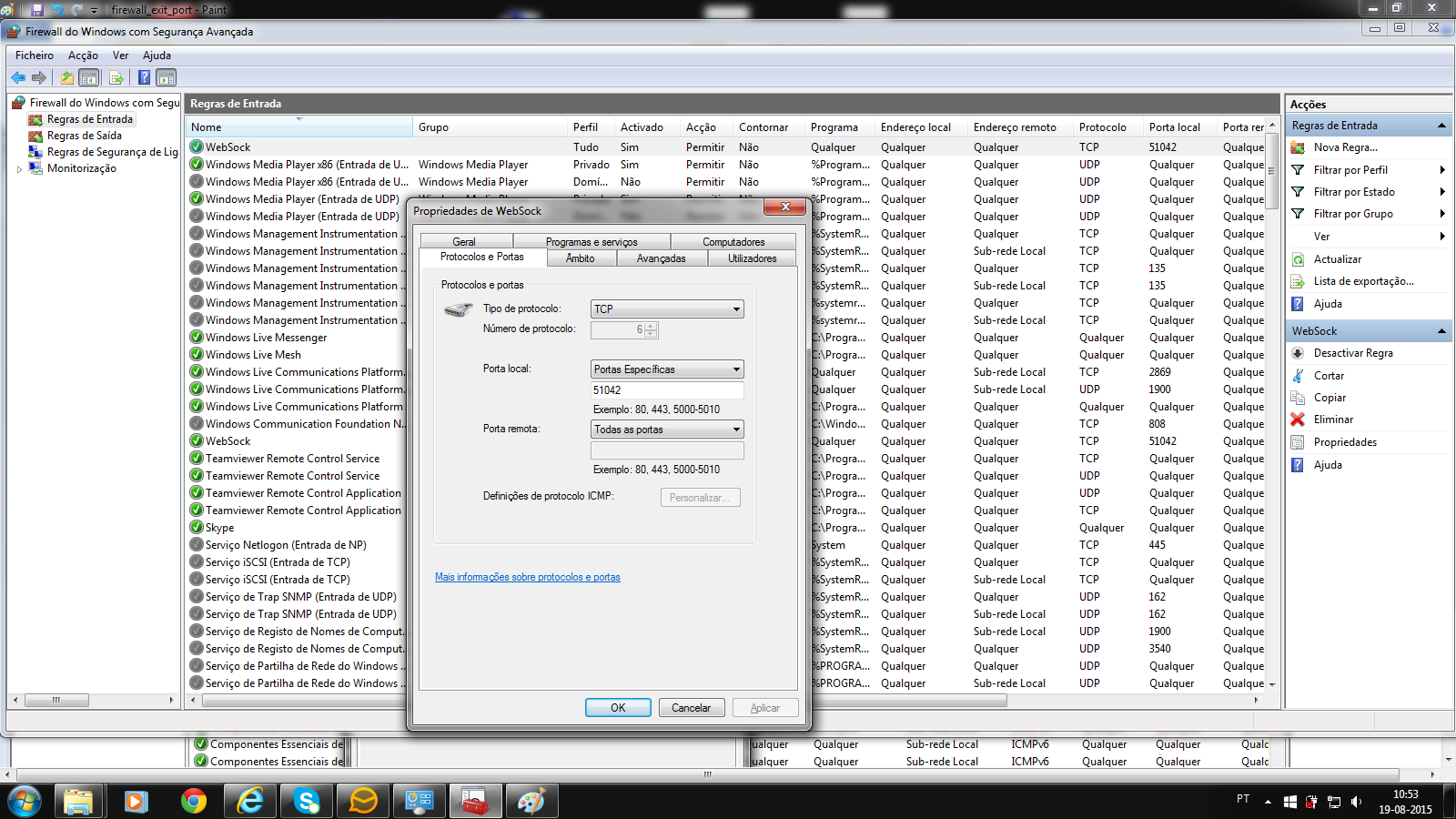
Task: Click the Regras de Segurança de Ligação icon
Action: coord(35,152)
